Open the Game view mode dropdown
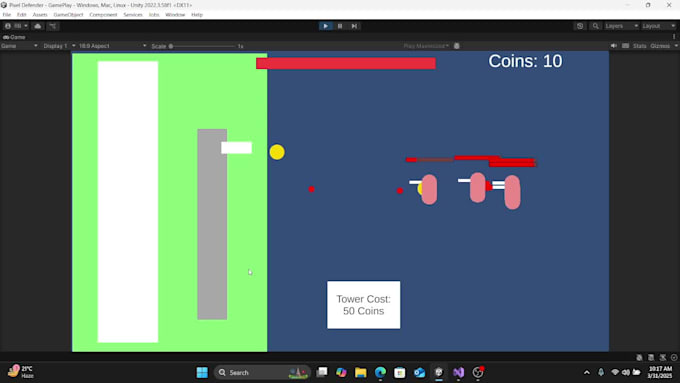 click(x=19, y=46)
